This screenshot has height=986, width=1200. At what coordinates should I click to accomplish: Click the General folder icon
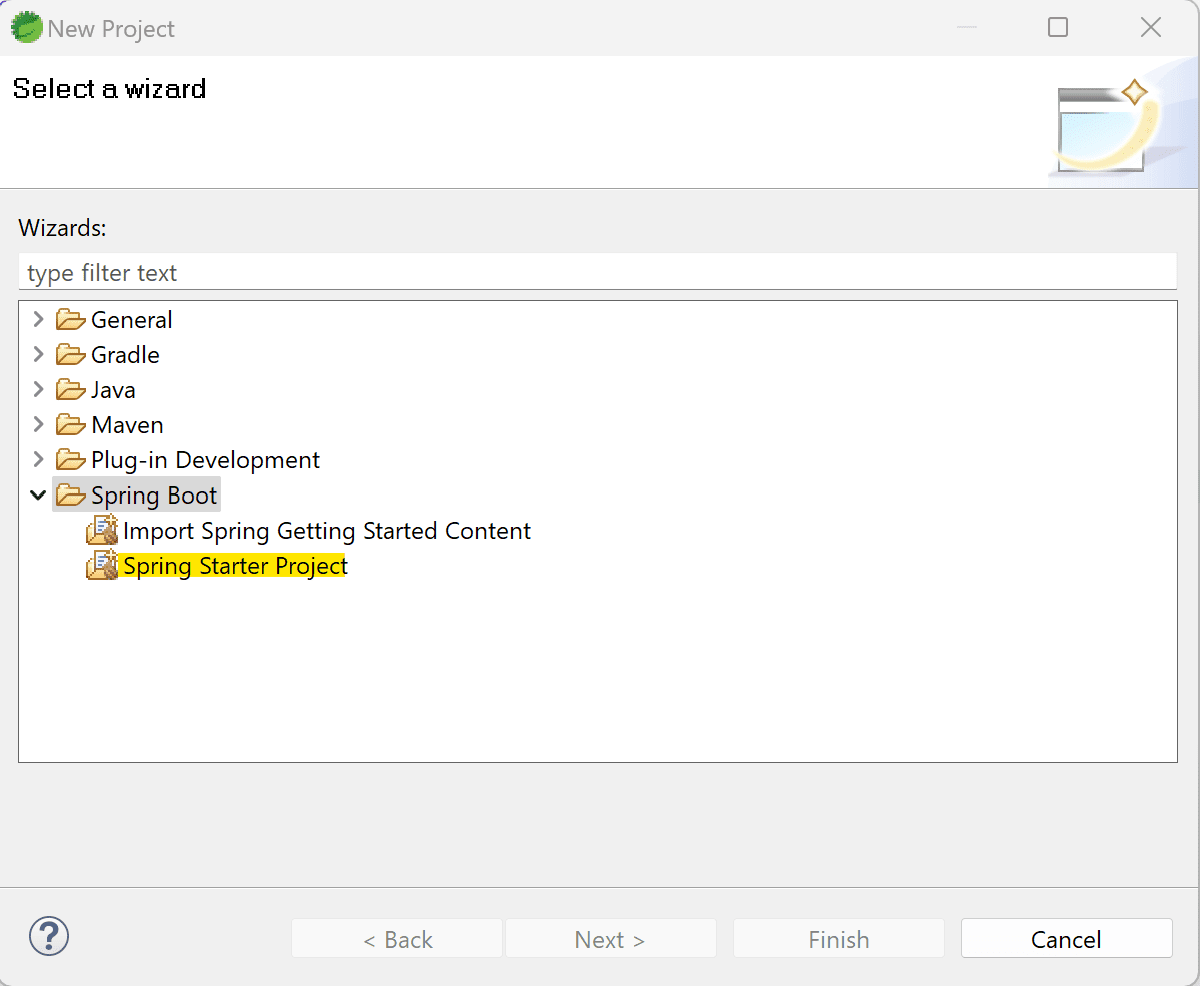click(68, 319)
